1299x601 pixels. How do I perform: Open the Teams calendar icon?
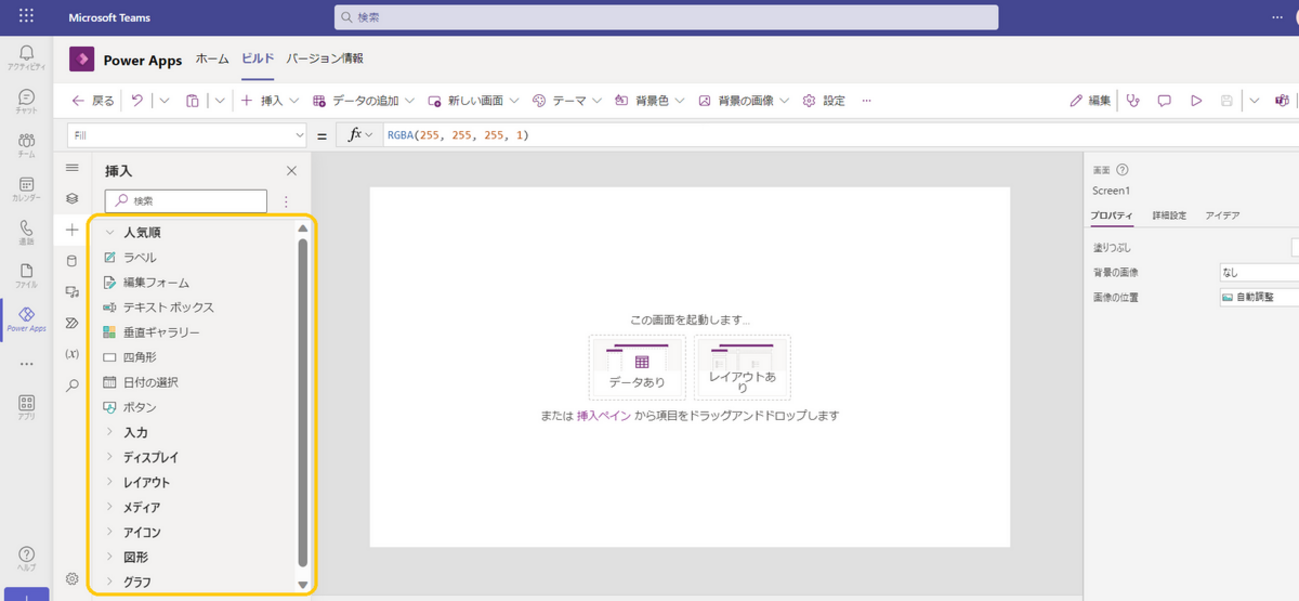click(x=25, y=185)
